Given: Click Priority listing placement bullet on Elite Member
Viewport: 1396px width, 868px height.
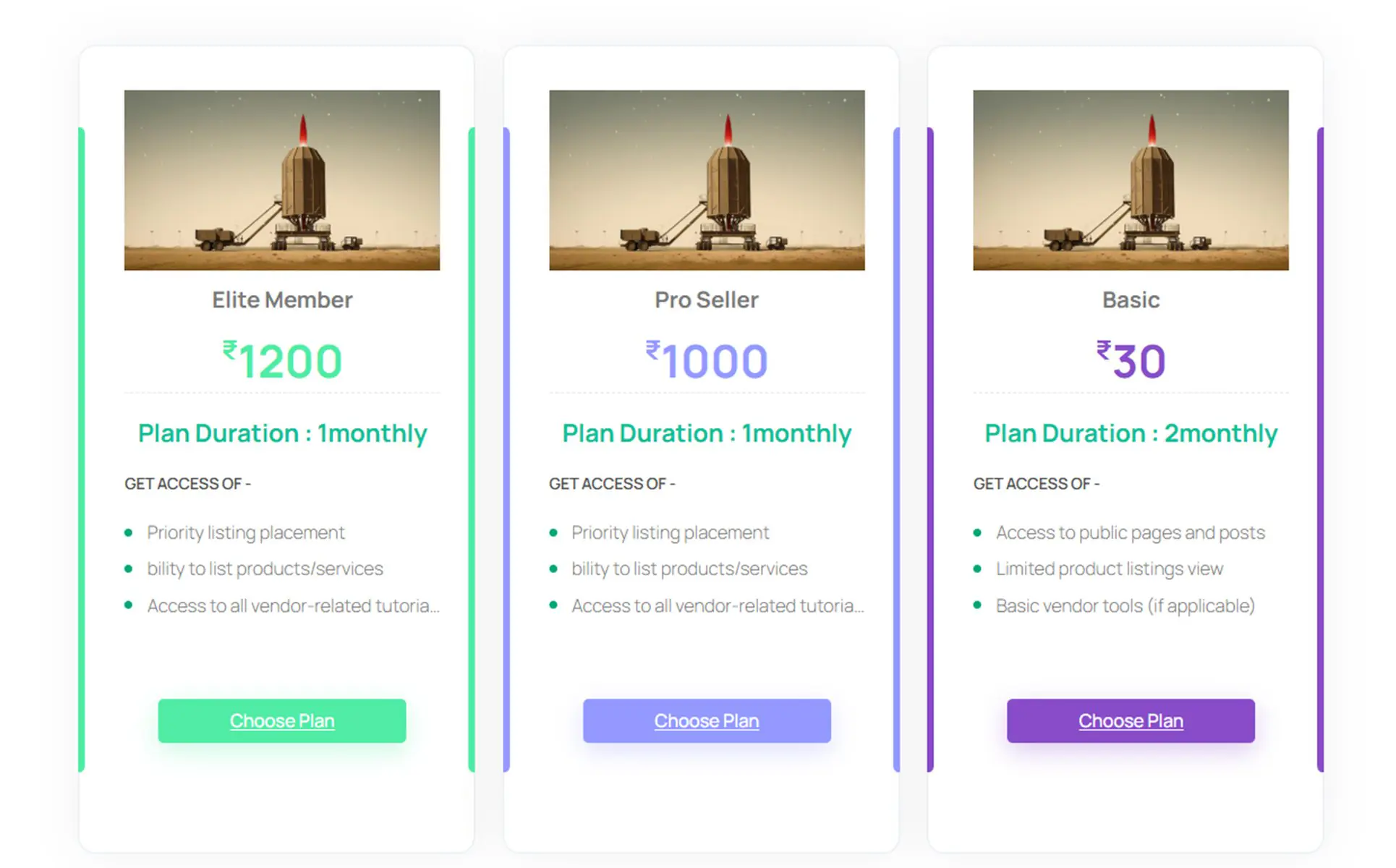Looking at the screenshot, I should (x=246, y=532).
